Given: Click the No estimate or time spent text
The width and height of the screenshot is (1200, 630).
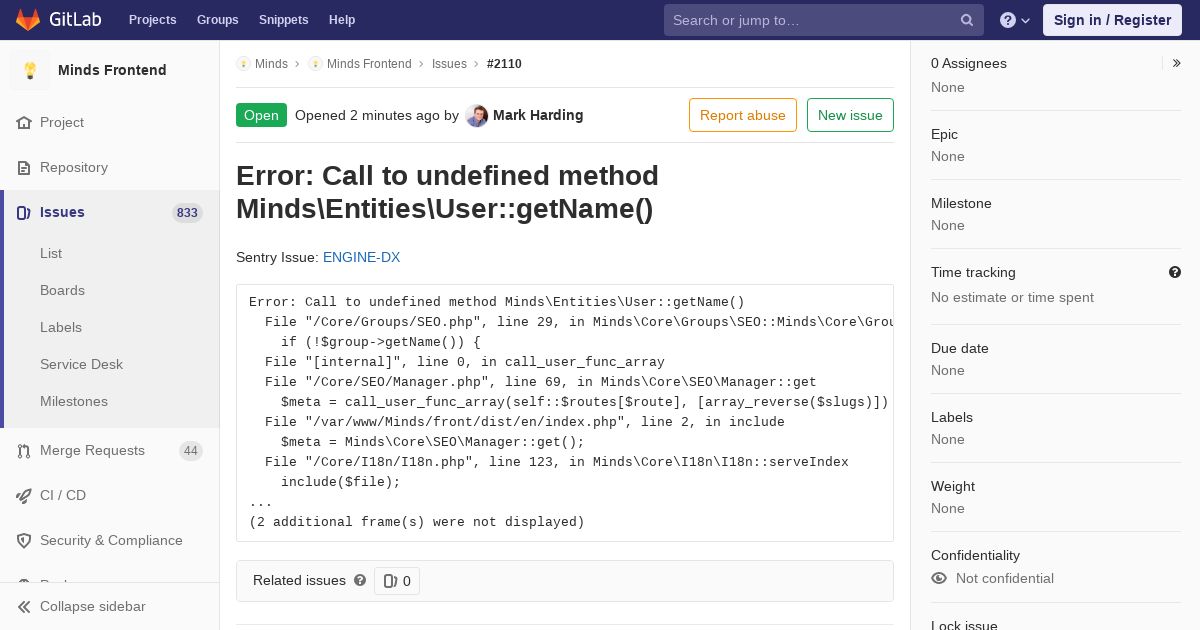Looking at the screenshot, I should [x=1012, y=297].
